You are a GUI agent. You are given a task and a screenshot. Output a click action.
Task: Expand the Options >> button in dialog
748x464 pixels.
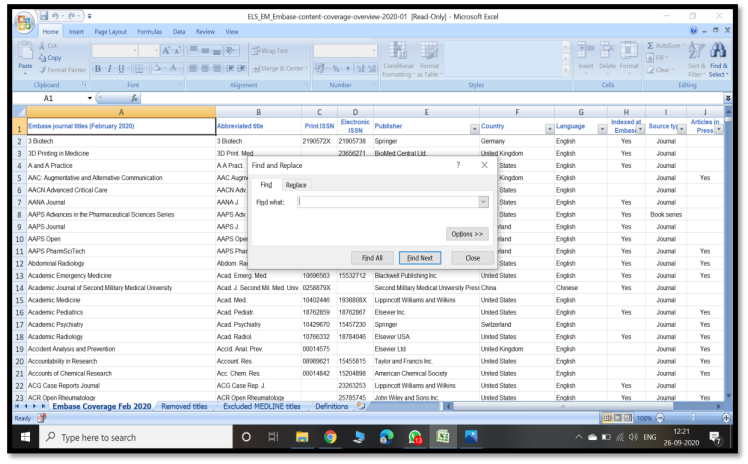point(467,233)
